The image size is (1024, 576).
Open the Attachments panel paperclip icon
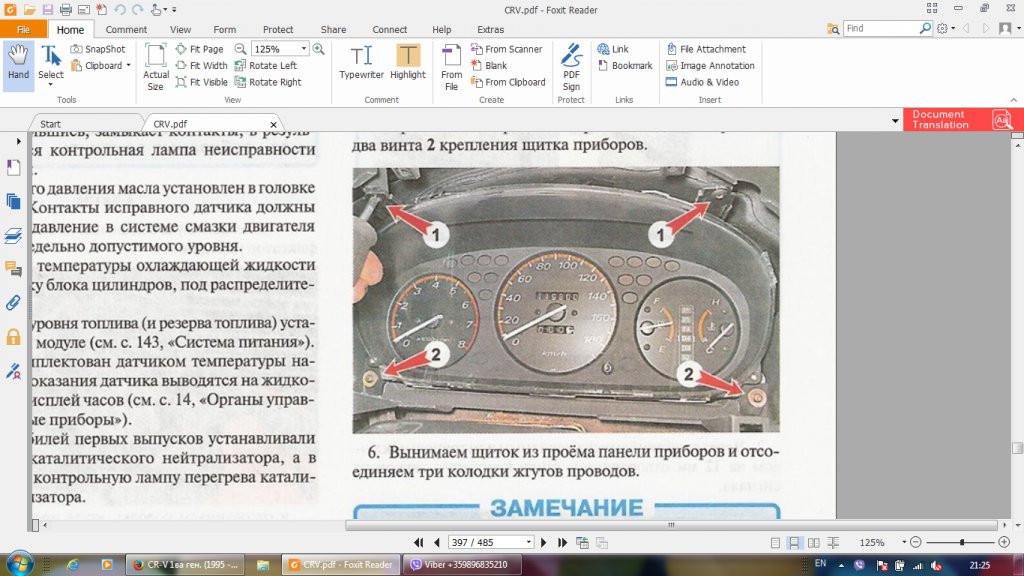coord(14,302)
